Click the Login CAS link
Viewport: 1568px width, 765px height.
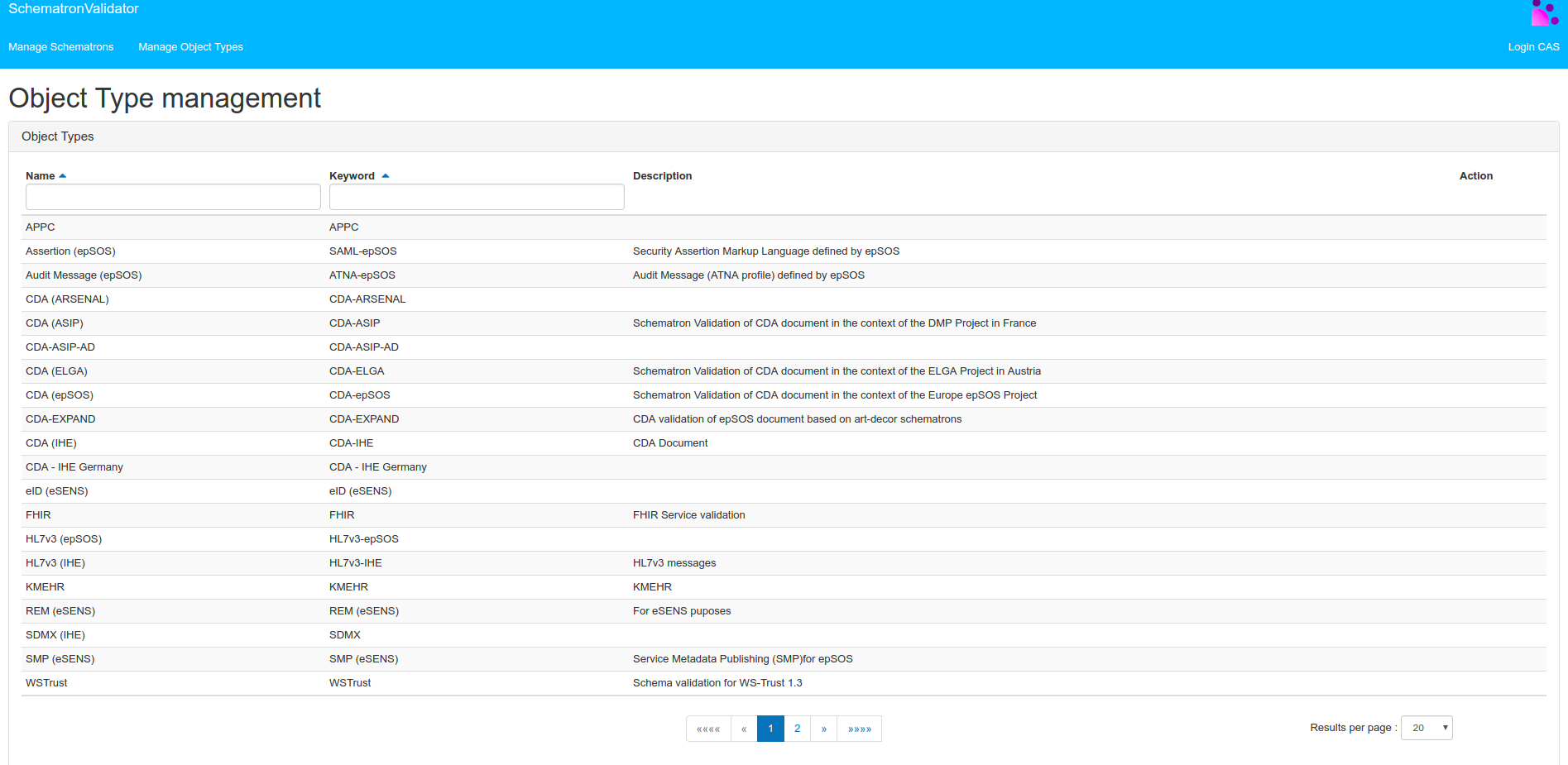1533,47
